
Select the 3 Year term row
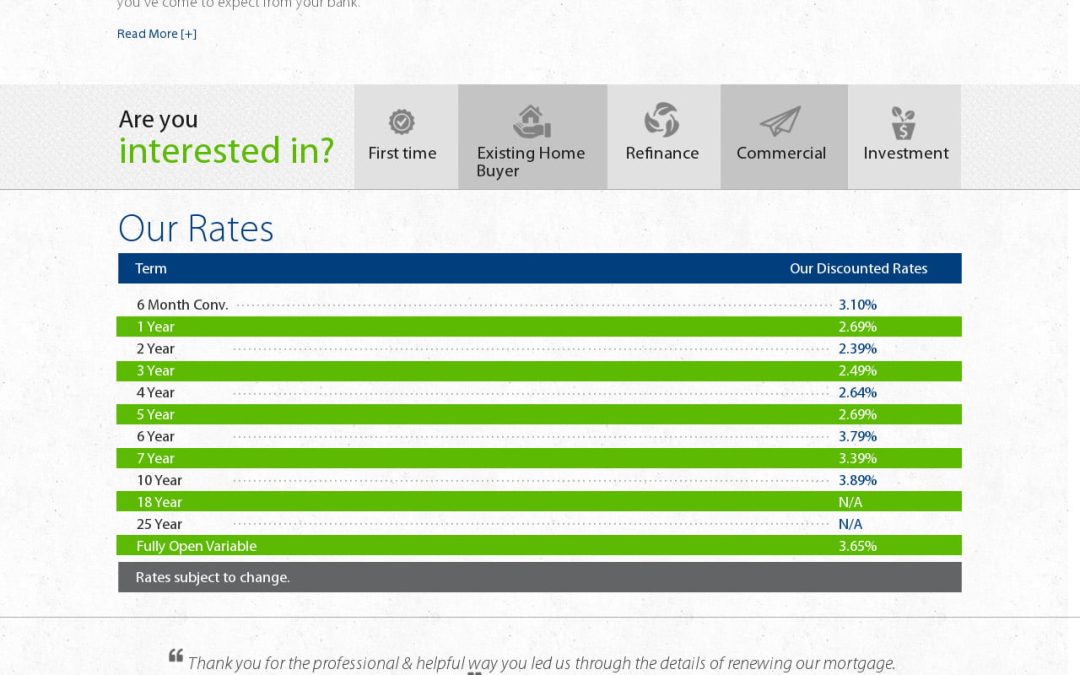click(539, 371)
